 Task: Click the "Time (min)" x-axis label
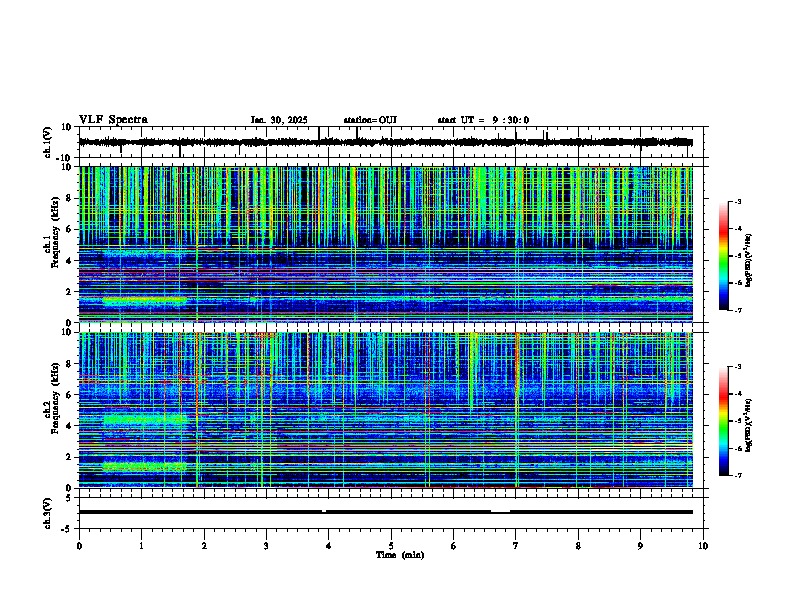(x=400, y=555)
